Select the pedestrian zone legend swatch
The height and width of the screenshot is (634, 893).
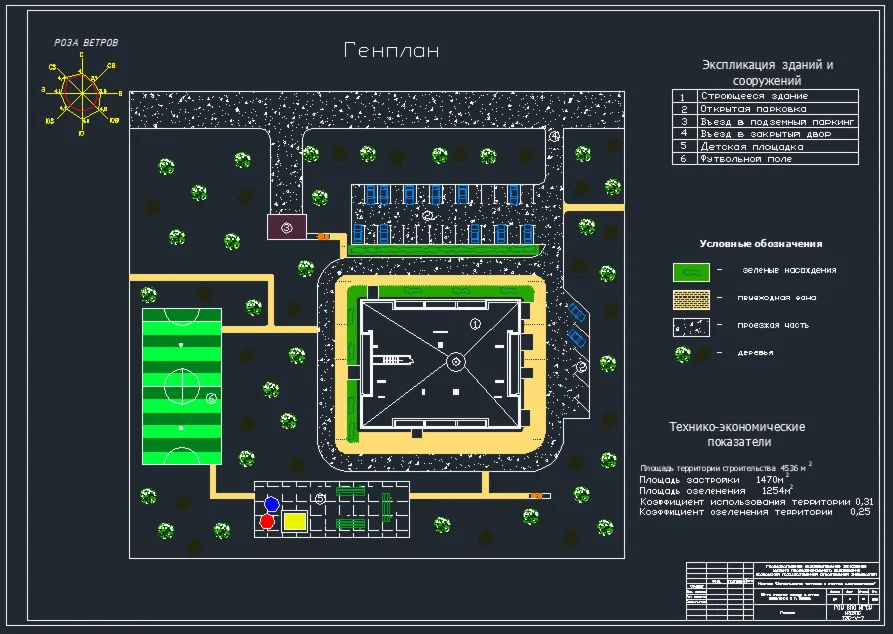[x=691, y=300]
